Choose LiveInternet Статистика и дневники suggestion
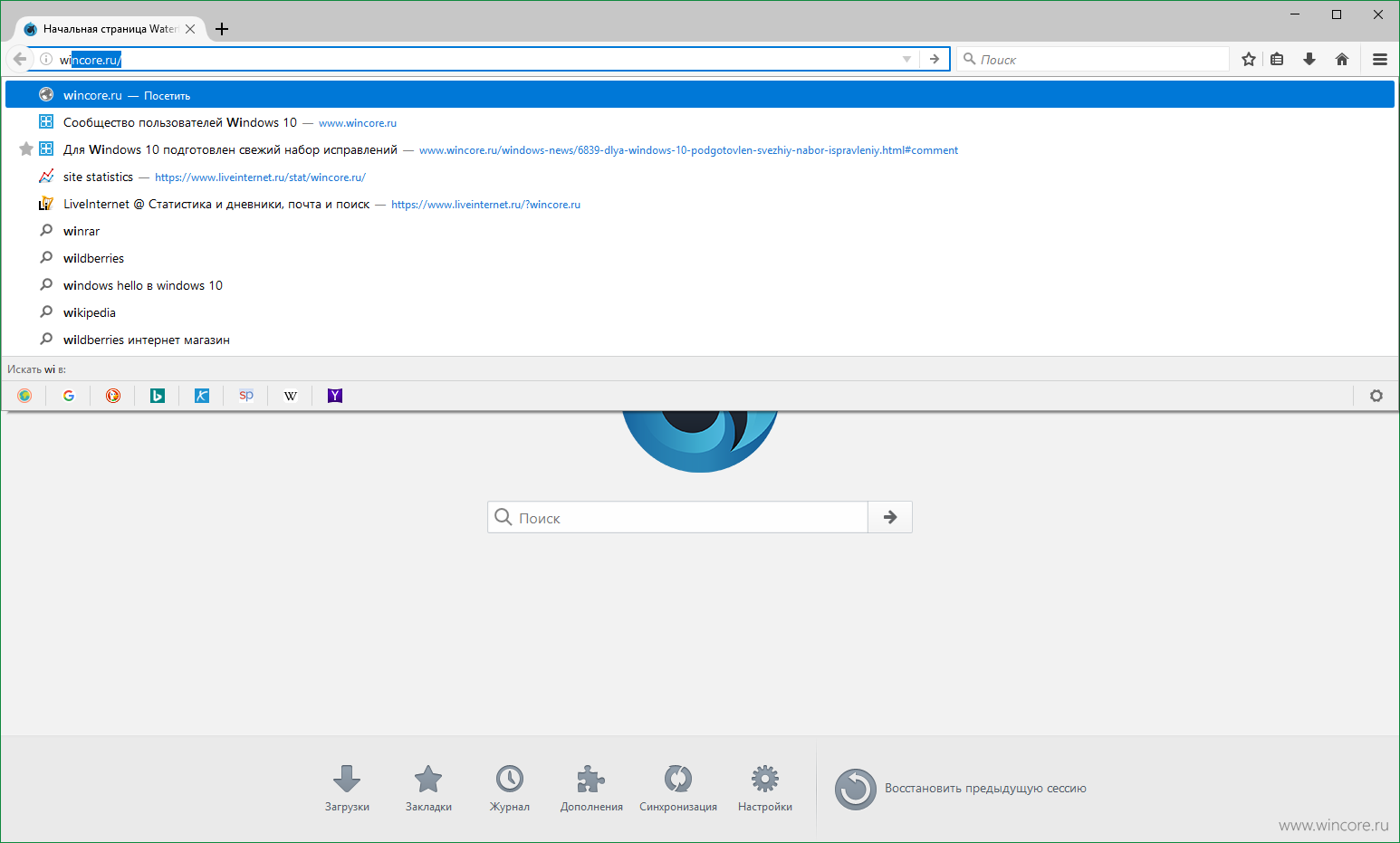This screenshot has height=843, width=1400. point(700,204)
